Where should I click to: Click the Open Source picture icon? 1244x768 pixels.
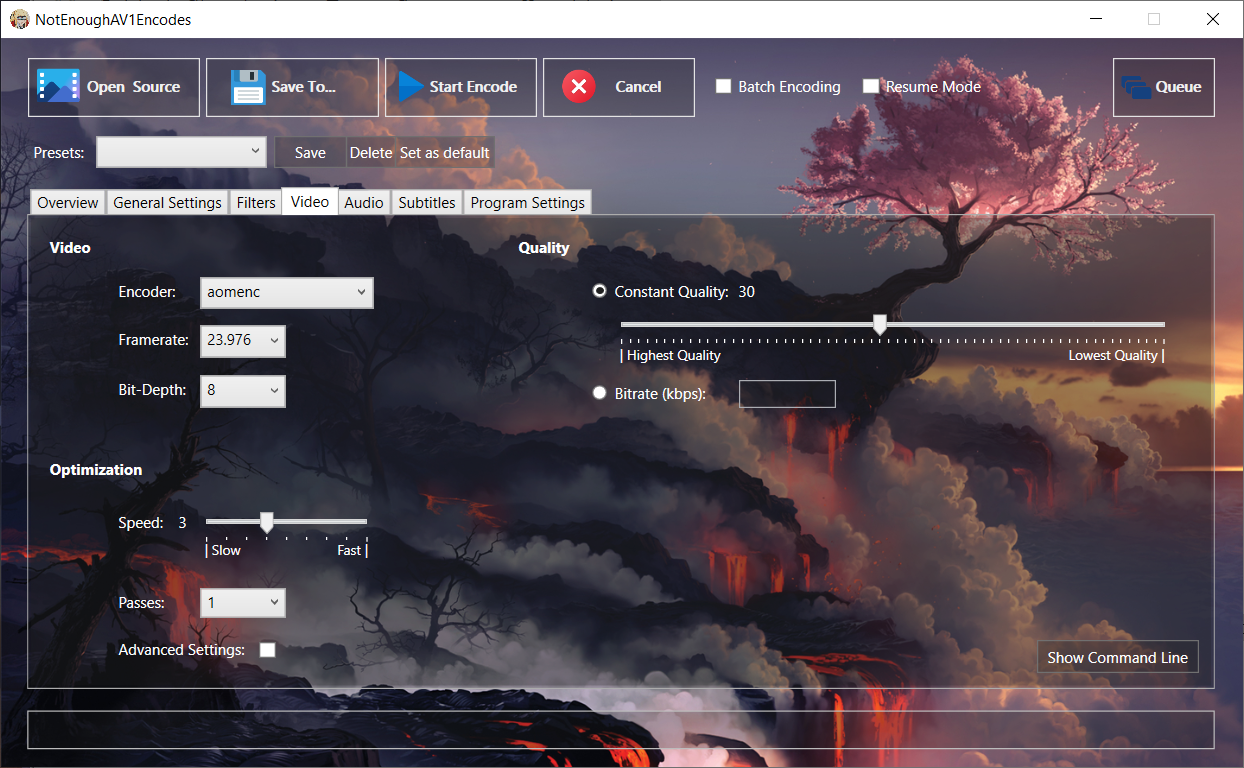58,87
